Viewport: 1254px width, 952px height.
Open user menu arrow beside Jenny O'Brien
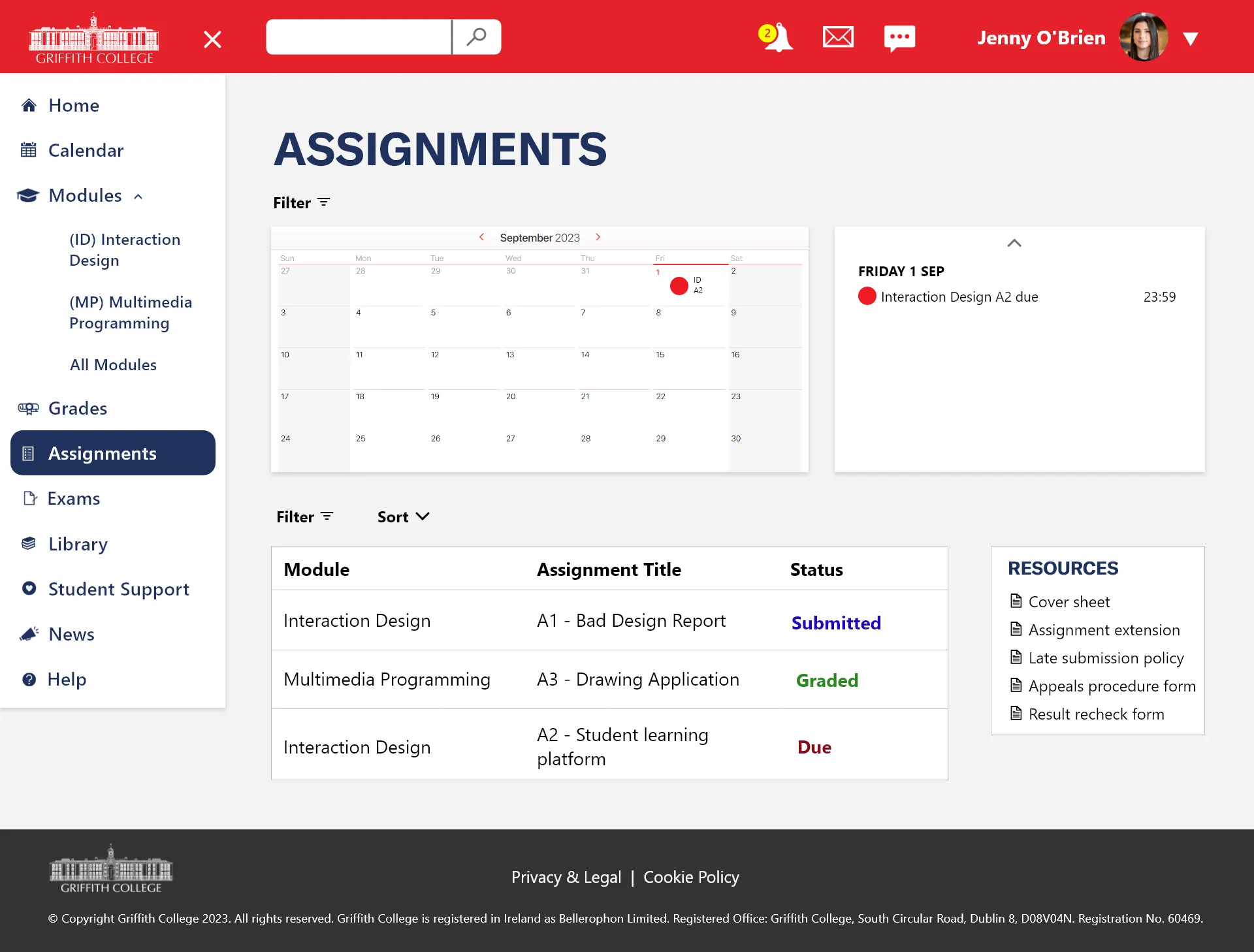pyautogui.click(x=1191, y=39)
